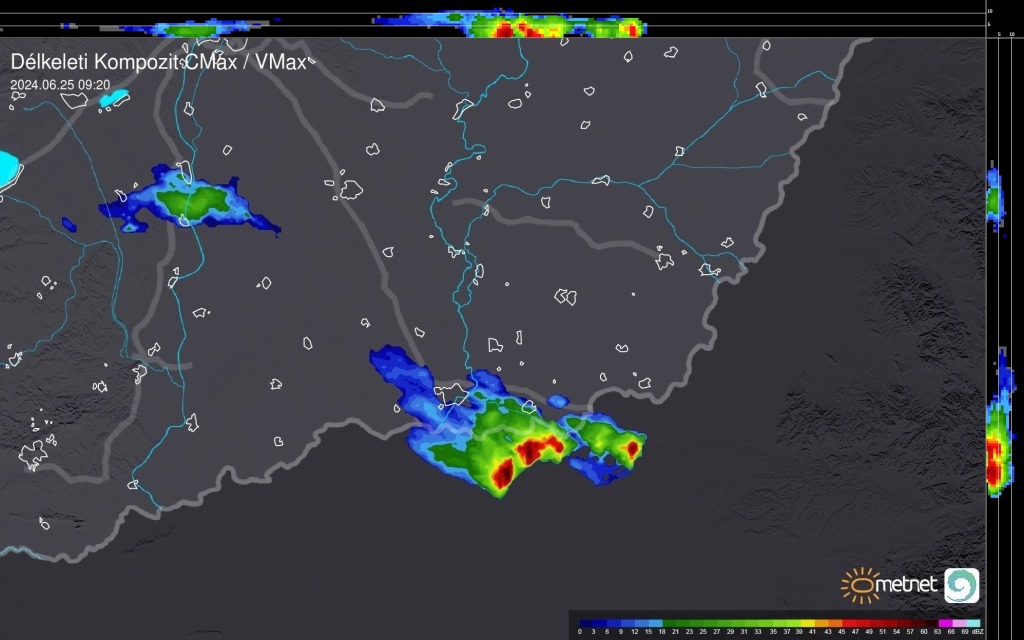
Task: Click the yellow 39 dBZ legend swatch
Action: tap(808, 622)
